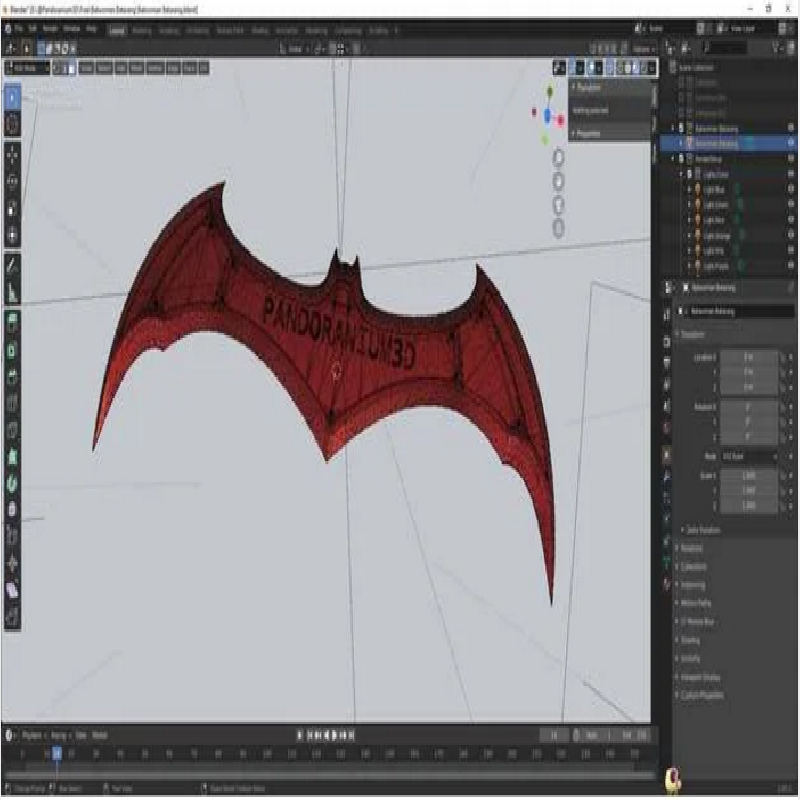
Task: Open the Modifiers wrench tab in Properties
Action: pyautogui.click(x=667, y=477)
